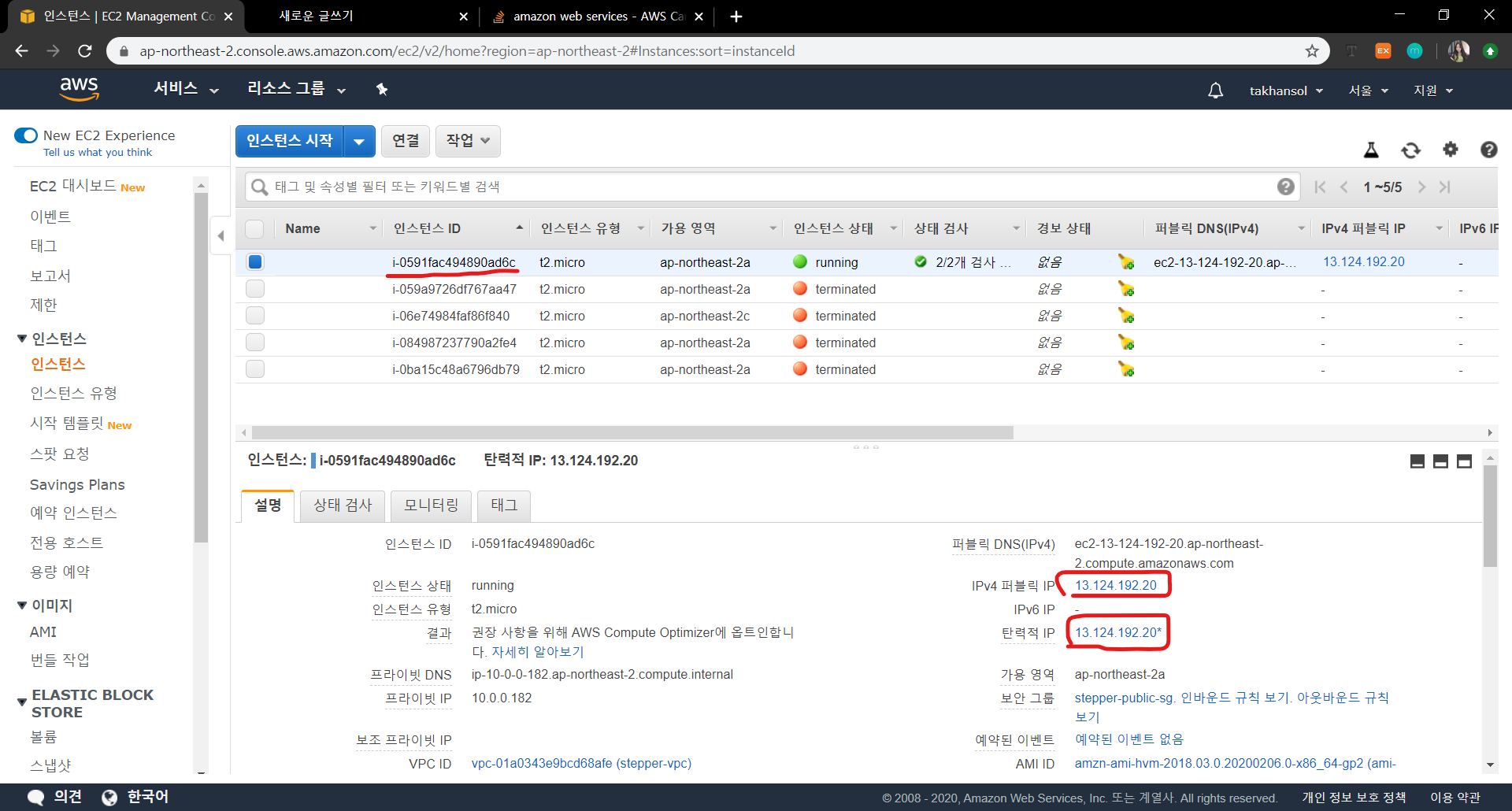Click the horizontal table scrollbar
This screenshot has height=811, width=1512.
point(632,432)
